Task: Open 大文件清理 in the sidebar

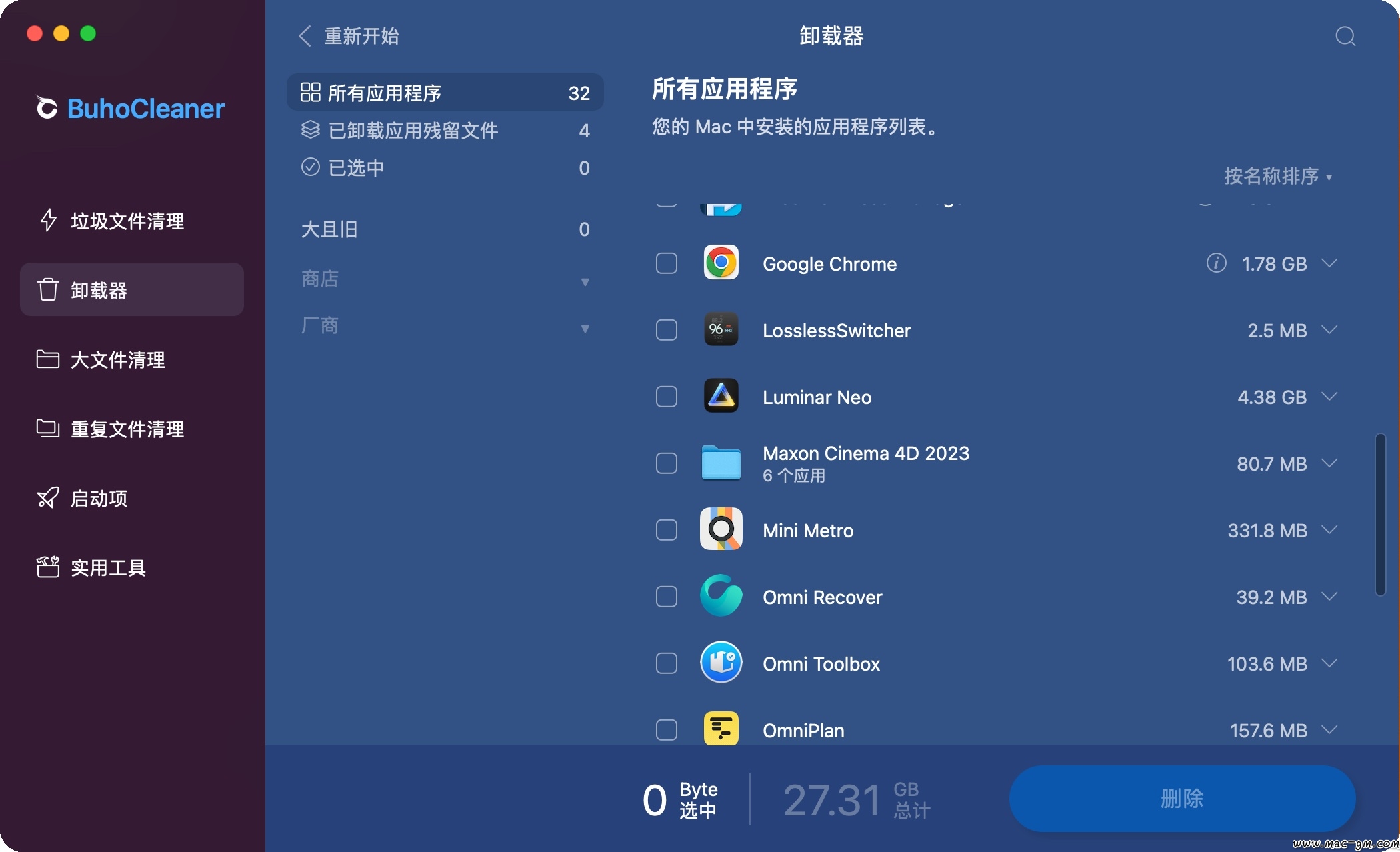Action: (132, 359)
